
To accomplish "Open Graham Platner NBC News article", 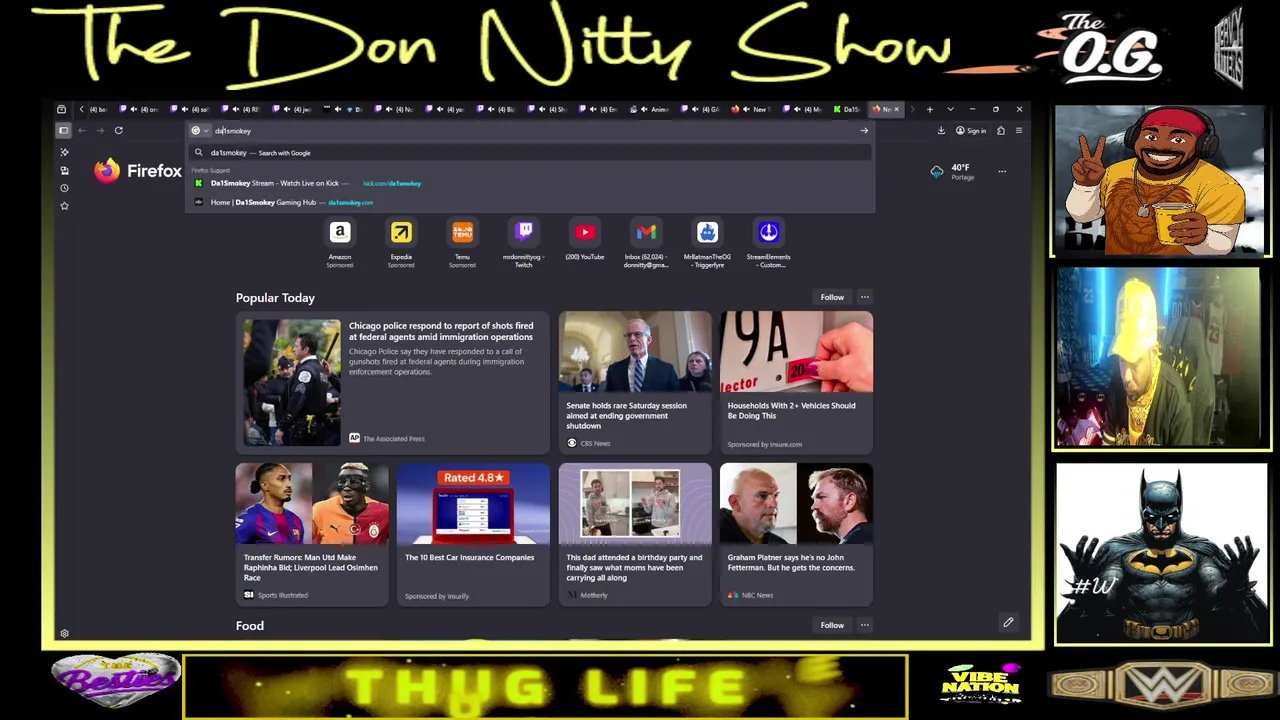I will 796,534.
